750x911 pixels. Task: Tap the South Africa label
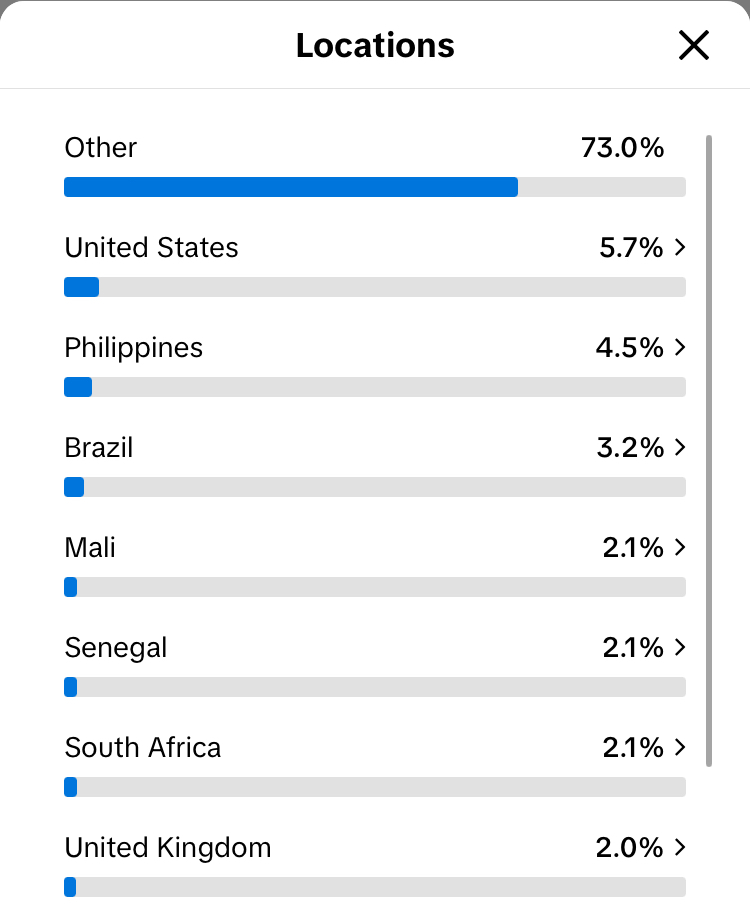pyautogui.click(x=143, y=748)
